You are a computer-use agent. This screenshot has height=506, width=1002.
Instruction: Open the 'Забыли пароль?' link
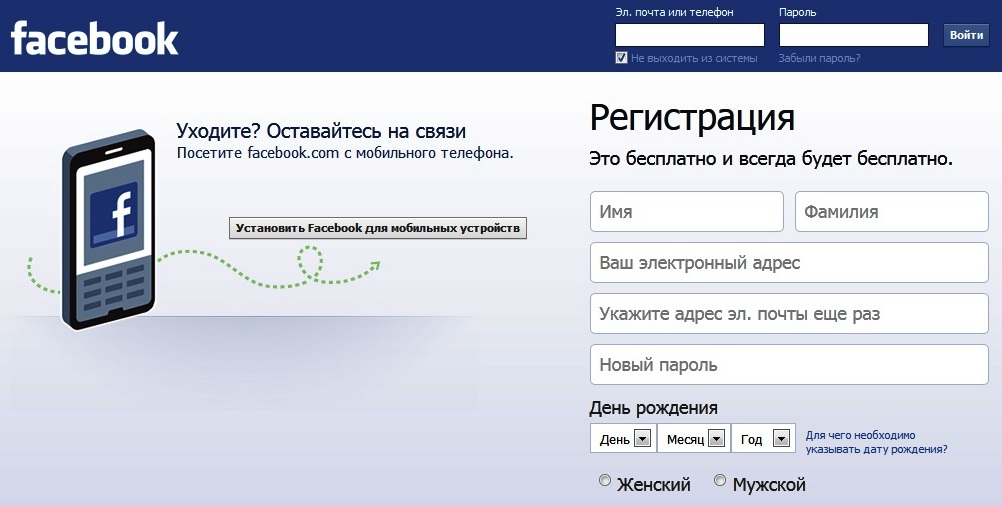pyautogui.click(x=819, y=58)
